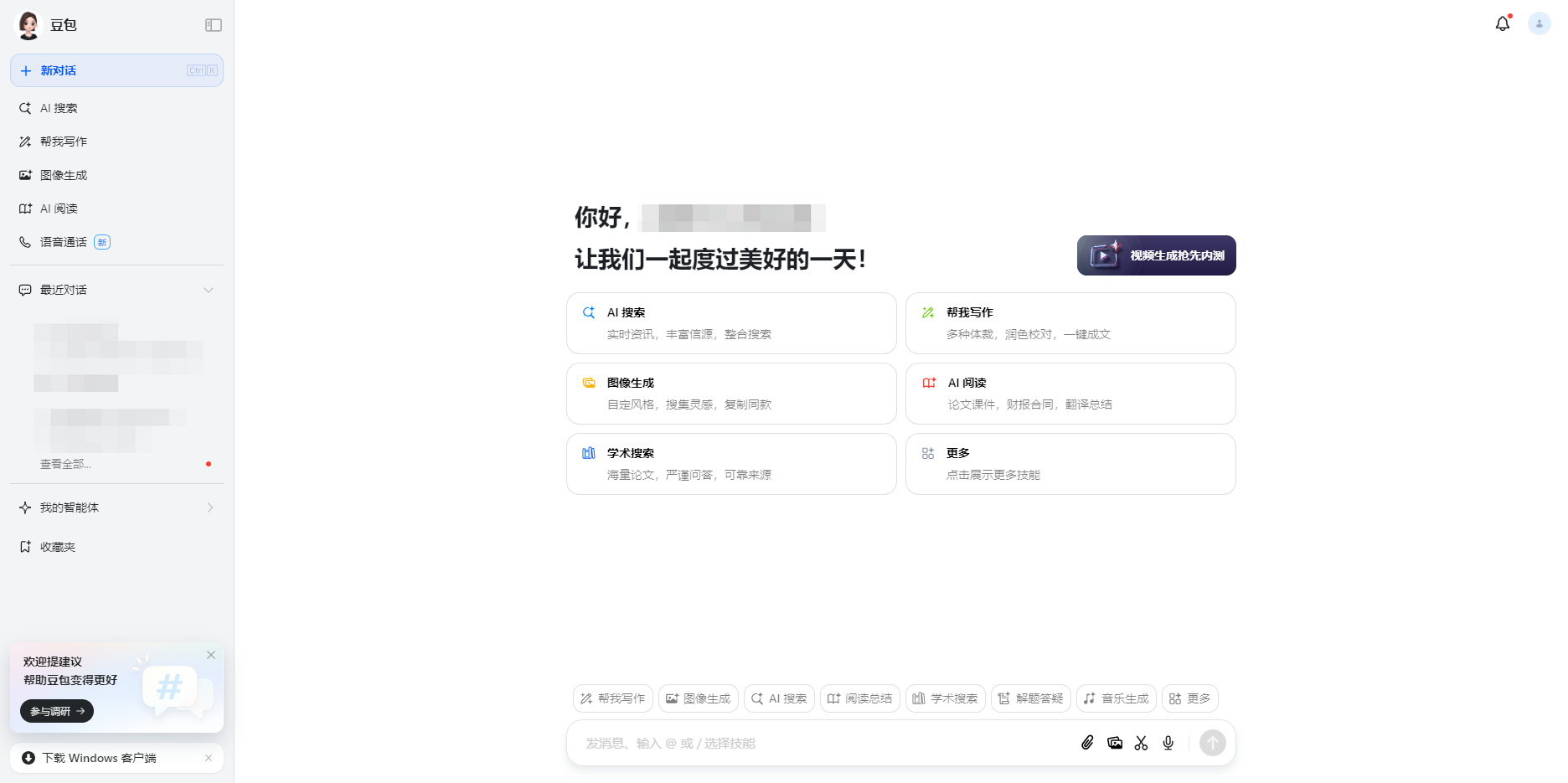Click the orange image icon on 图像生成 card
Viewport: 1568px width, 783px height.
click(589, 383)
